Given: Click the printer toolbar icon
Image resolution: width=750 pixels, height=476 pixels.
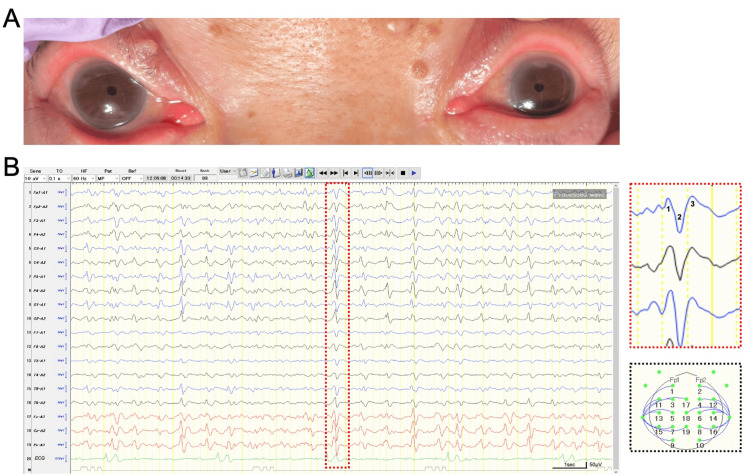Looking at the screenshot, I should coord(287,173).
